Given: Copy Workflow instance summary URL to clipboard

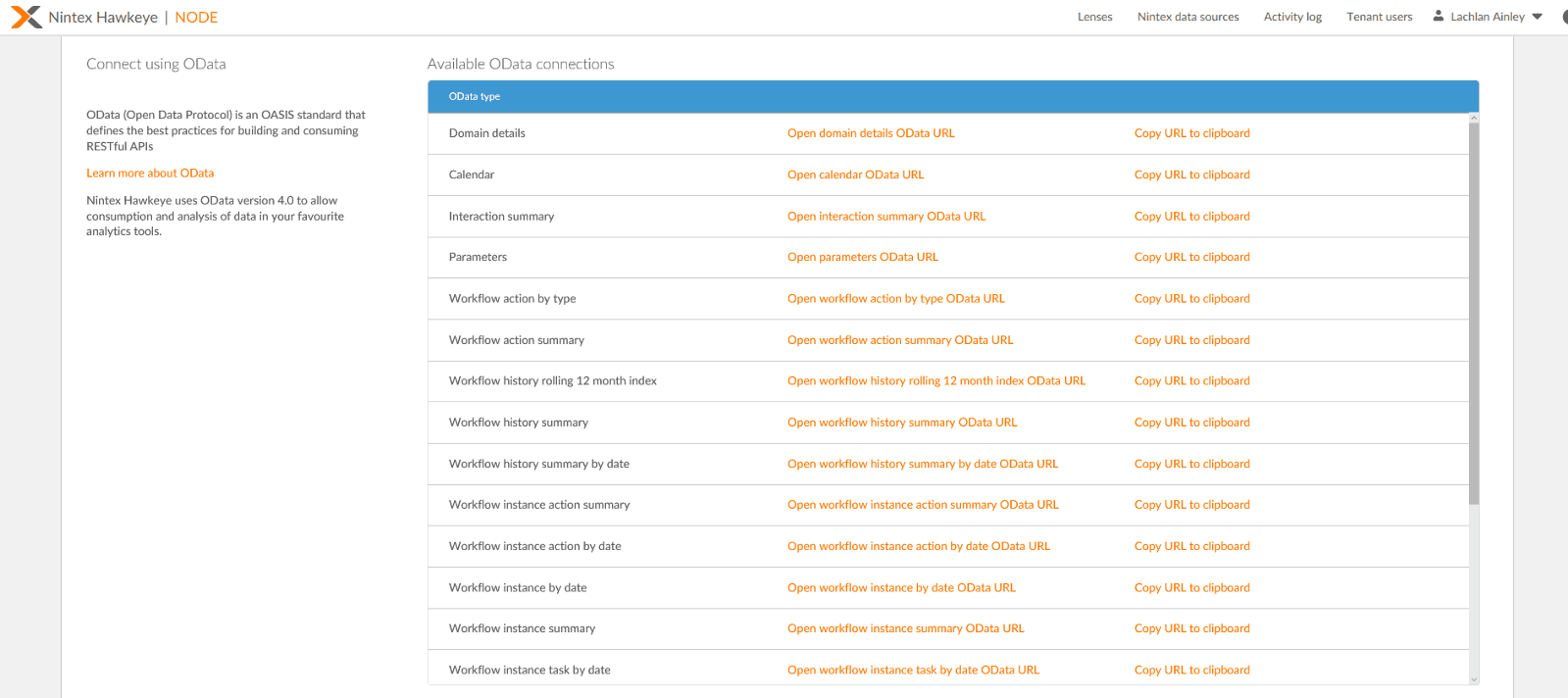Looking at the screenshot, I should [x=1191, y=628].
